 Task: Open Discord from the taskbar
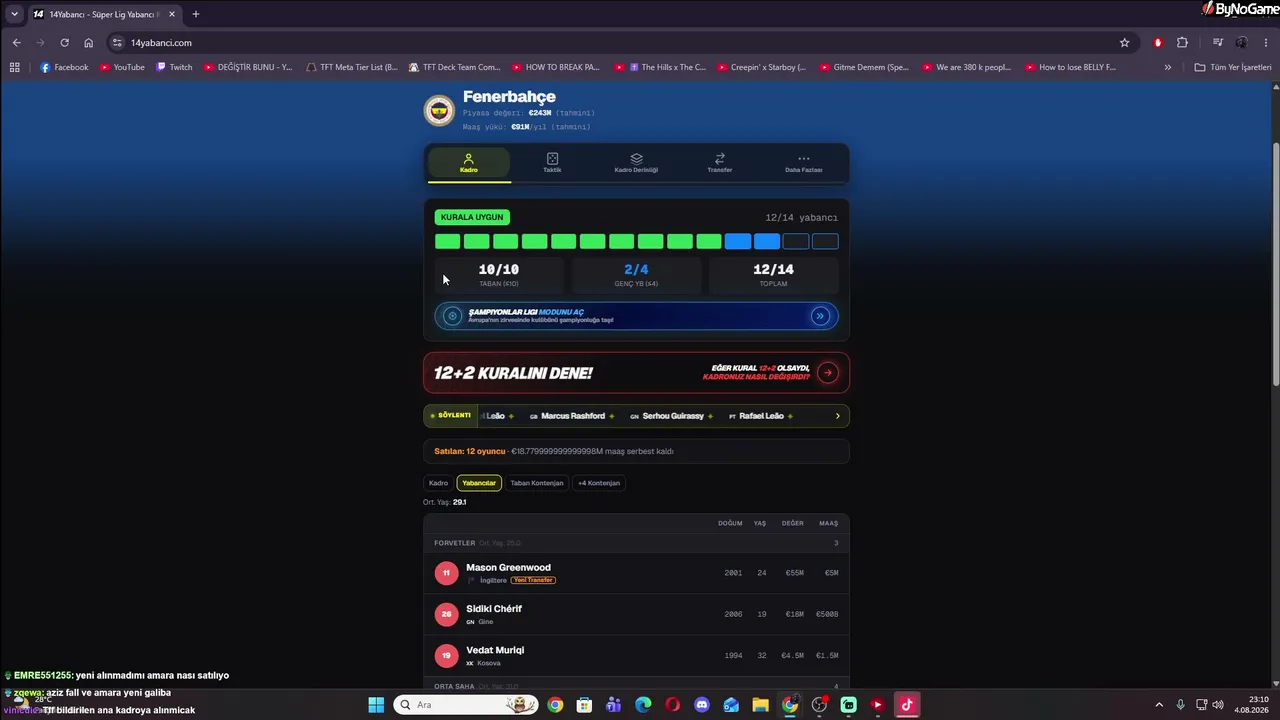pos(702,705)
